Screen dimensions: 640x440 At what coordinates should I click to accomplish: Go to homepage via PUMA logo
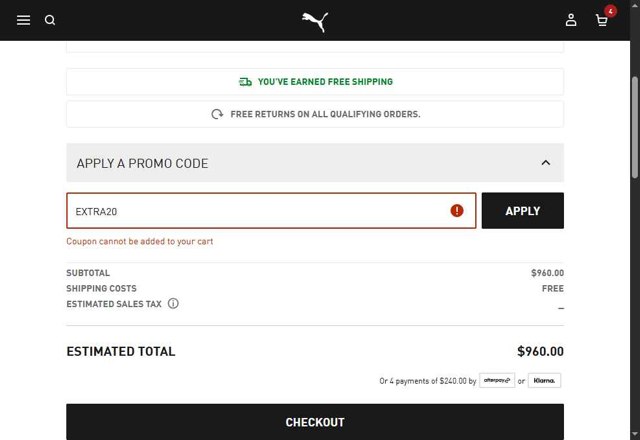315,21
